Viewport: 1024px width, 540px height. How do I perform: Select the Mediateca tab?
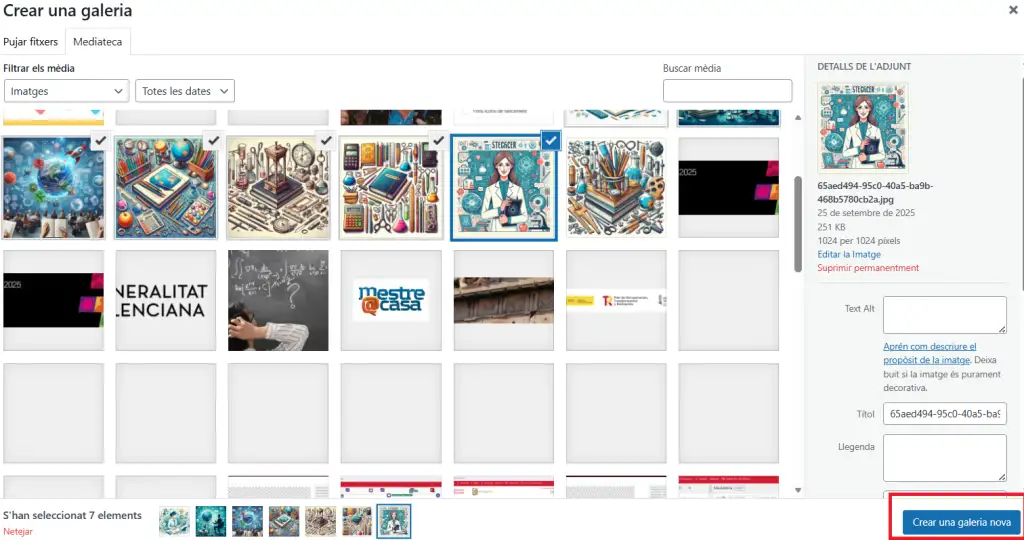pyautogui.click(x=97, y=42)
